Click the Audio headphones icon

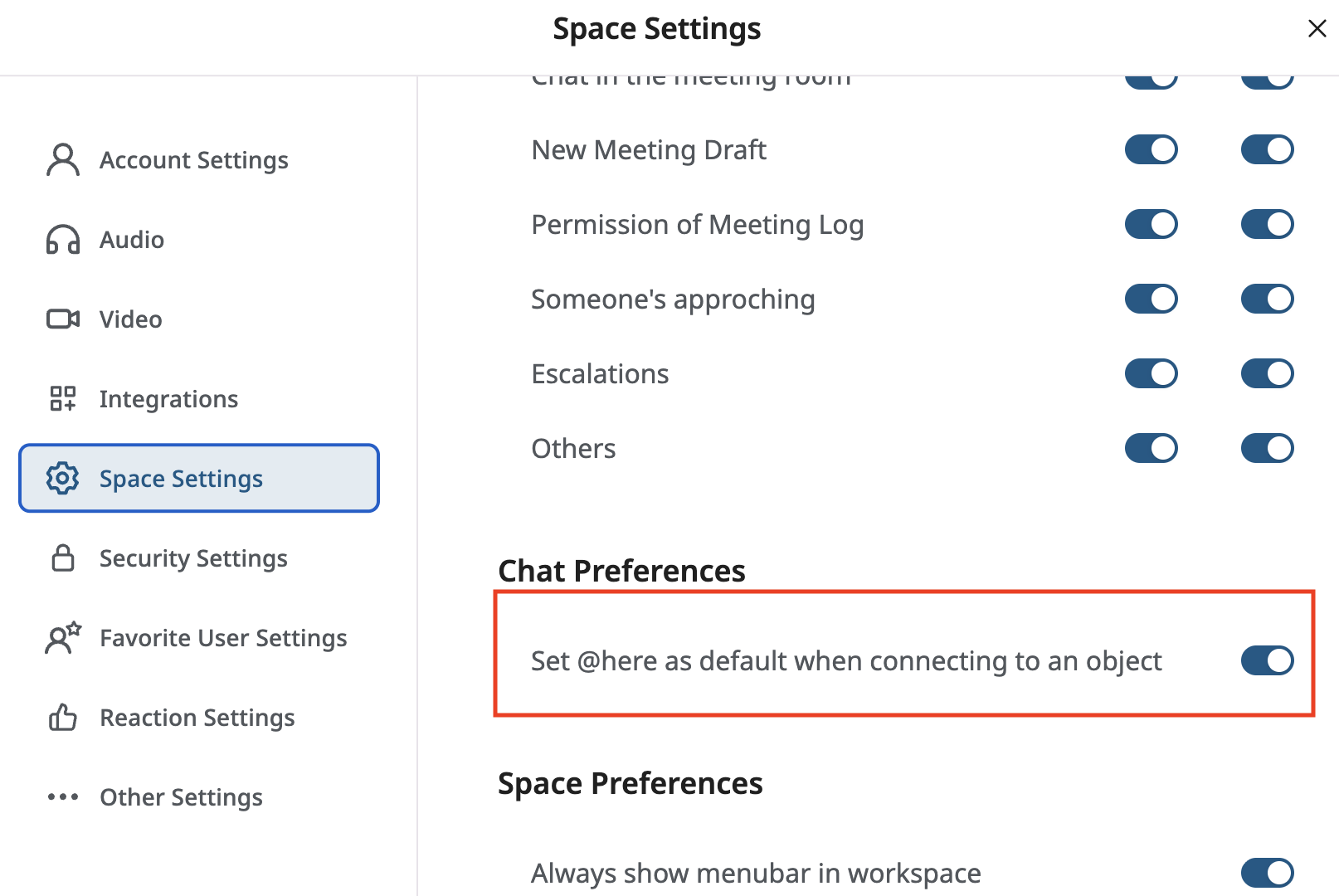63,240
